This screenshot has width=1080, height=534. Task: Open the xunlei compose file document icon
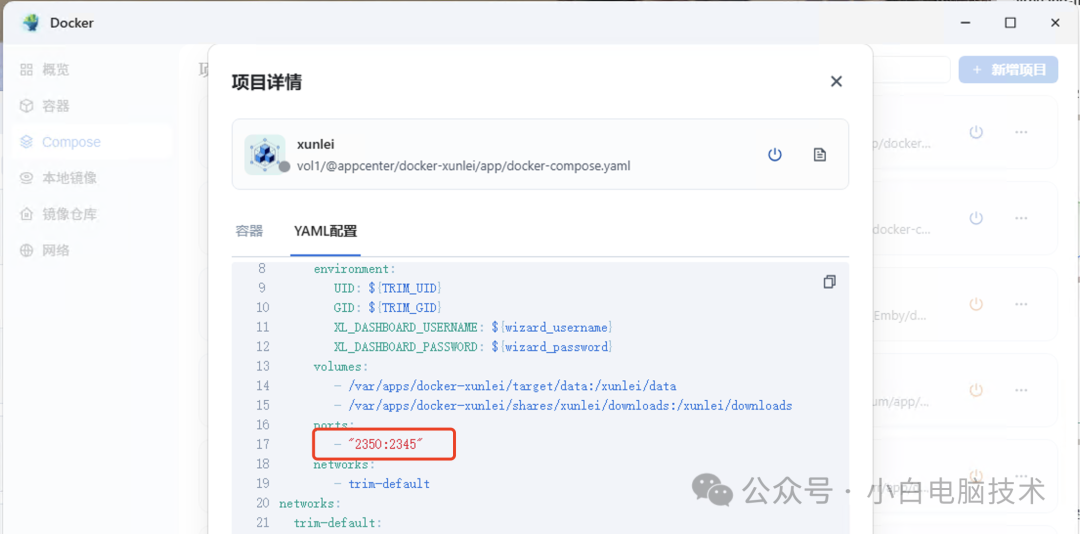coord(820,154)
